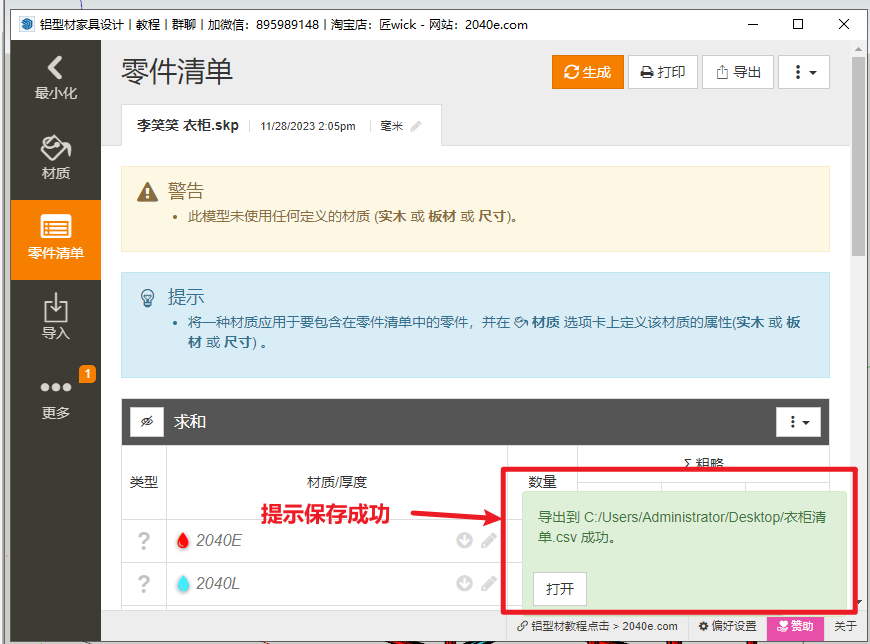
Task: Click the edit pencil on the 2040L row
Action: 488,584
